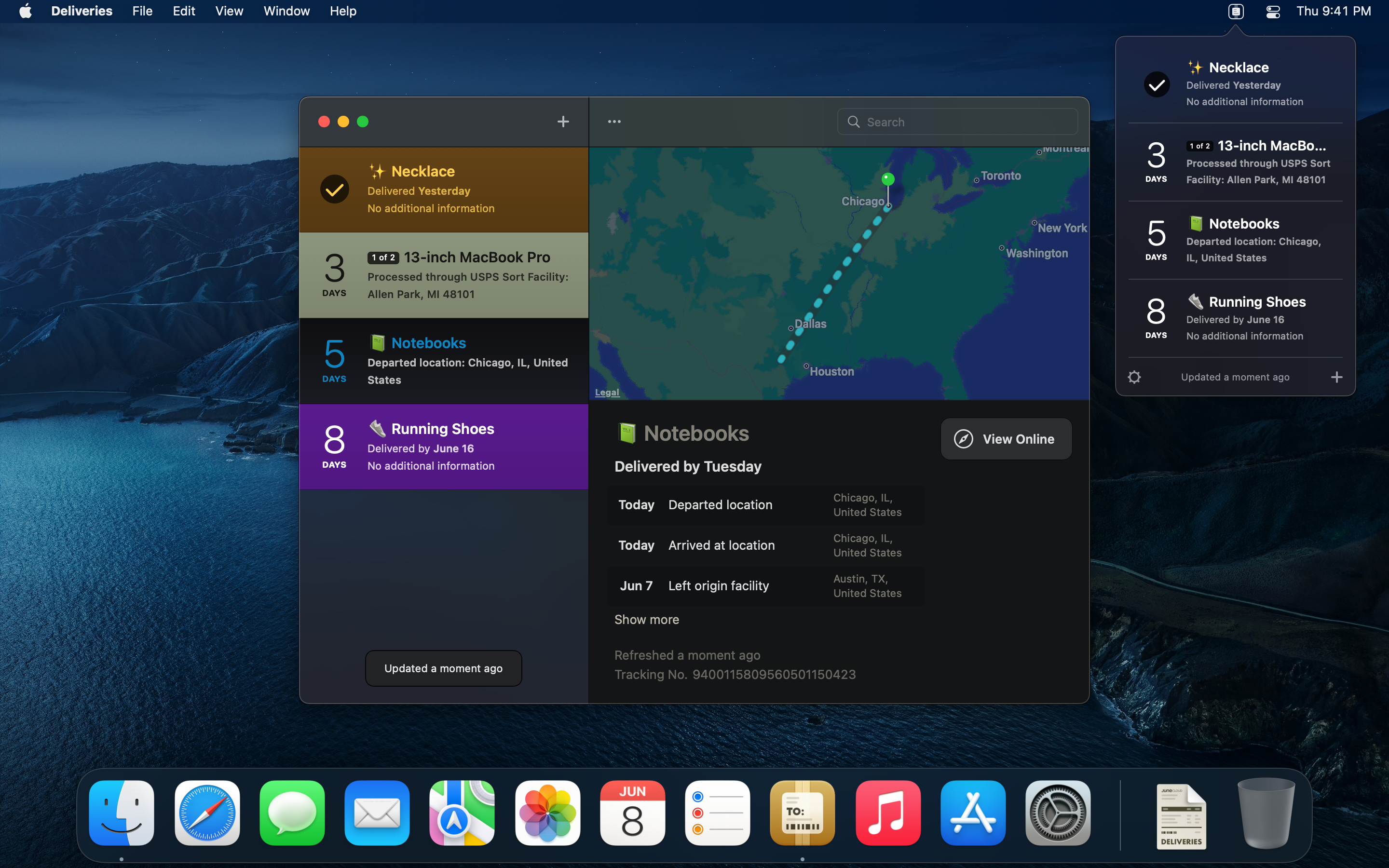The width and height of the screenshot is (1389, 868).
Task: Select the Notebooks delivery in the sidebar
Action: tap(444, 361)
